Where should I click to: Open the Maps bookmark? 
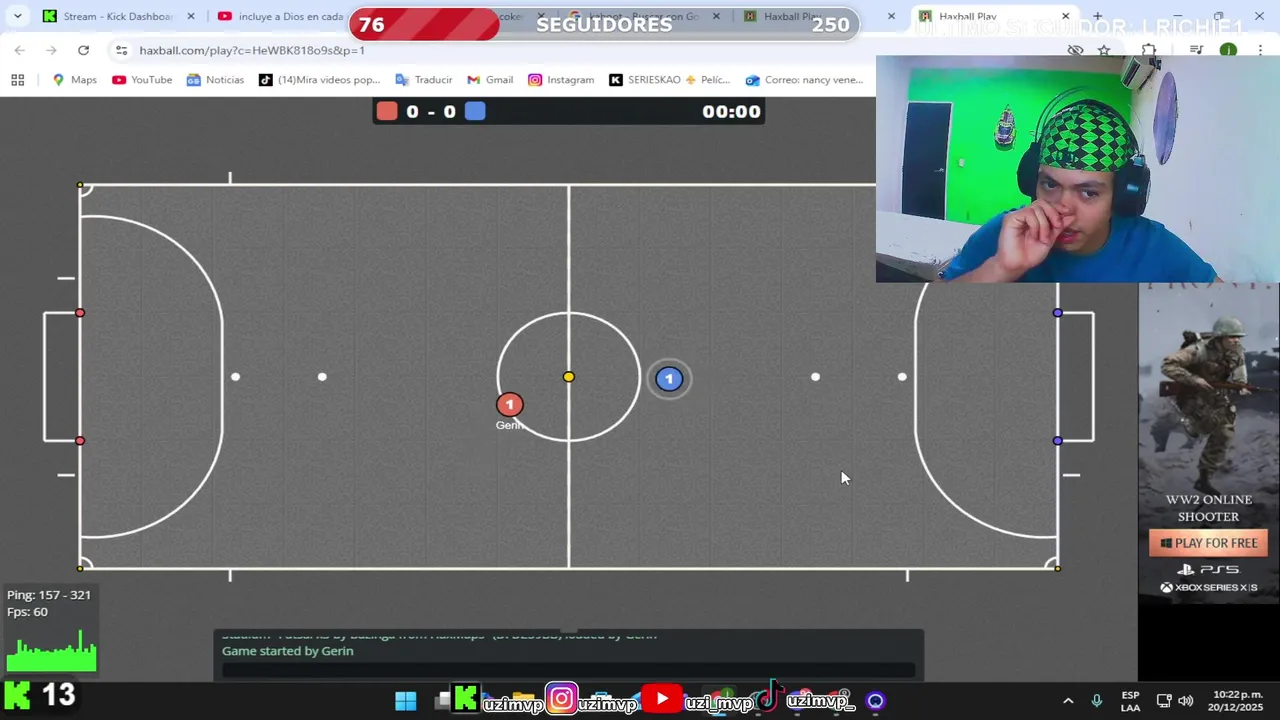coord(75,80)
